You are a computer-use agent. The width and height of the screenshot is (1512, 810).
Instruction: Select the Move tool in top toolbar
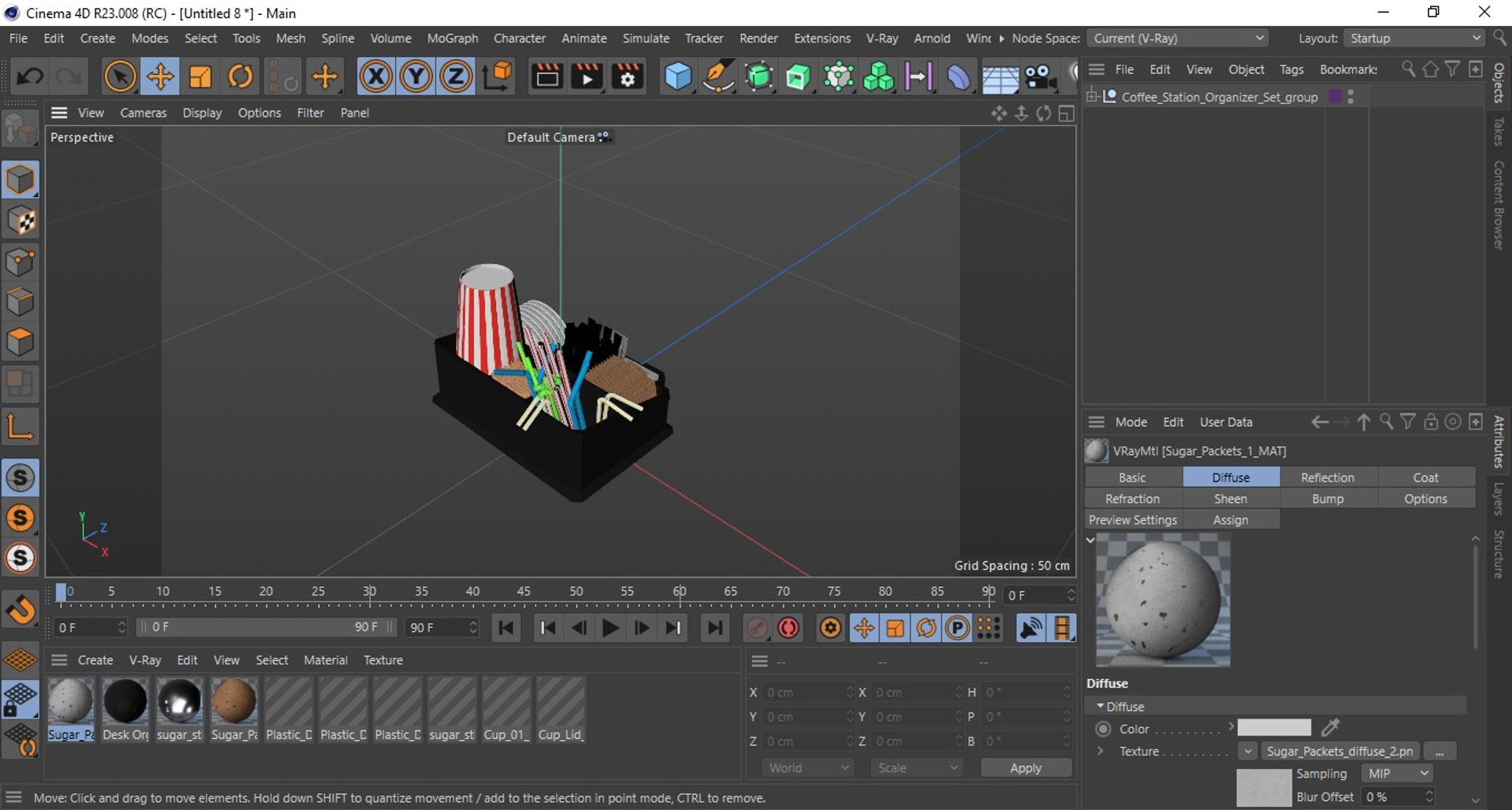160,76
